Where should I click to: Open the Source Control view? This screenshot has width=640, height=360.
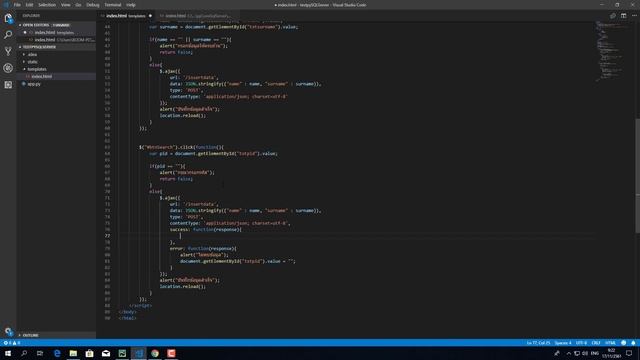tap(8, 51)
